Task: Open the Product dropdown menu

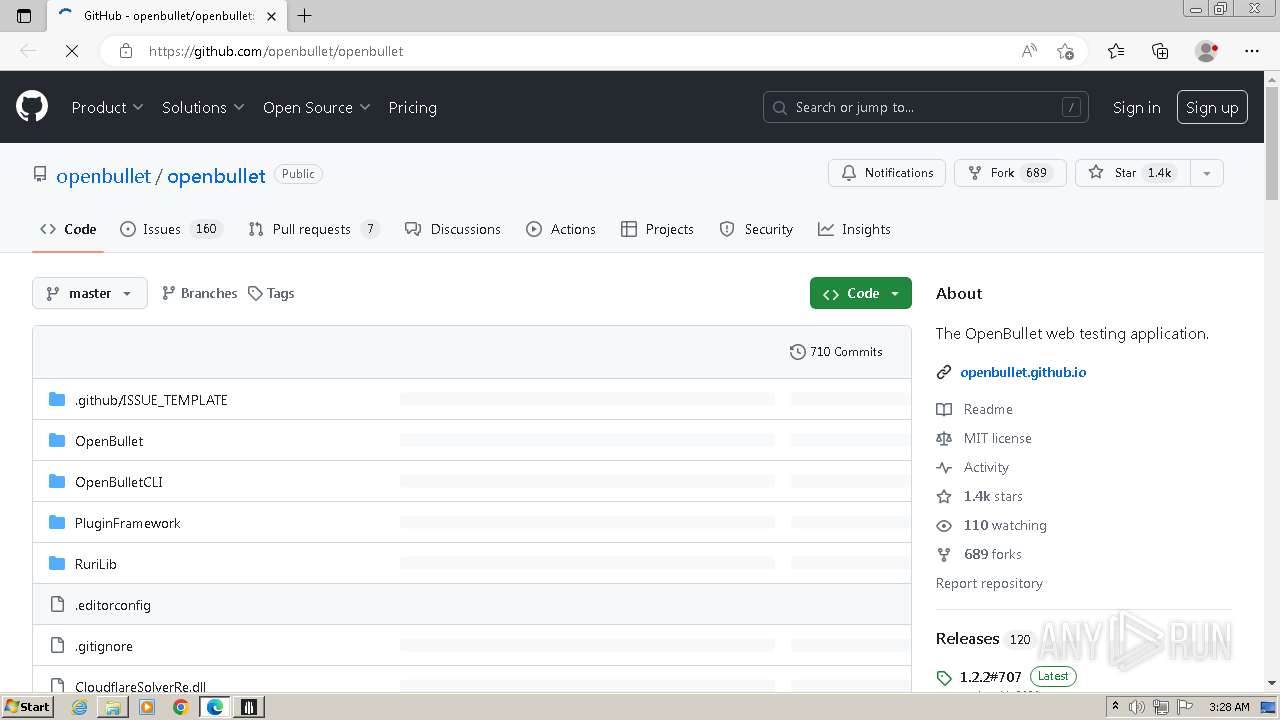Action: 107,107
